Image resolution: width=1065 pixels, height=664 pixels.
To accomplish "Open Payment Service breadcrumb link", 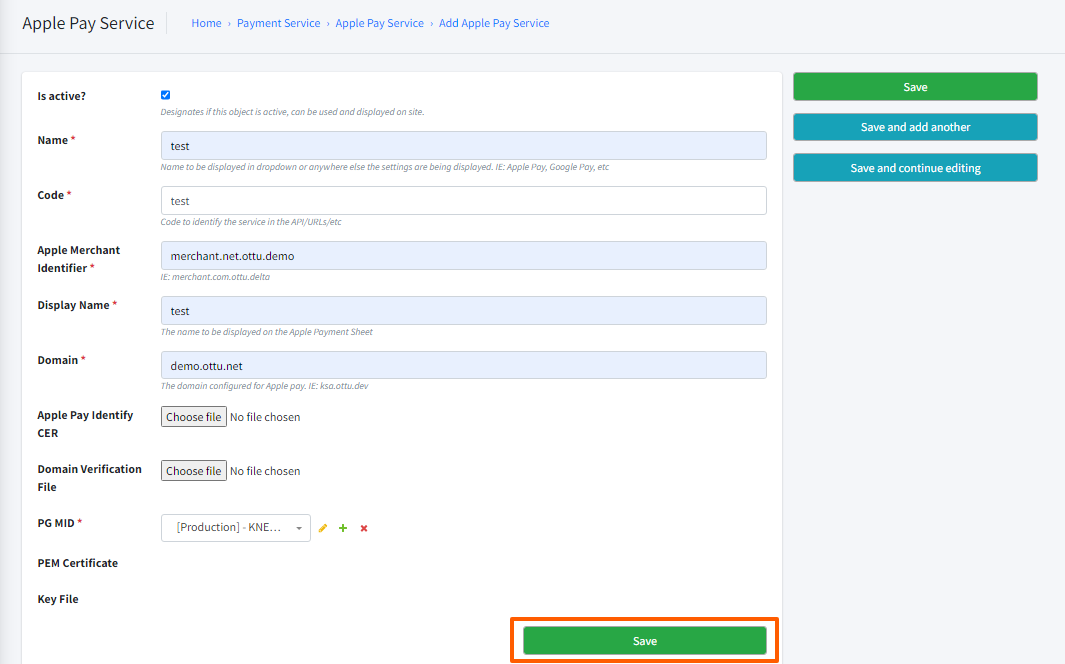I will [278, 23].
